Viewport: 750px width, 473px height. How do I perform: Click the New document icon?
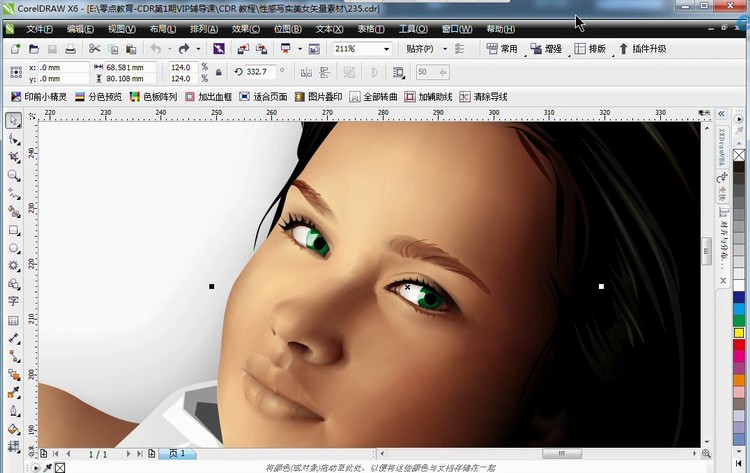pos(15,49)
